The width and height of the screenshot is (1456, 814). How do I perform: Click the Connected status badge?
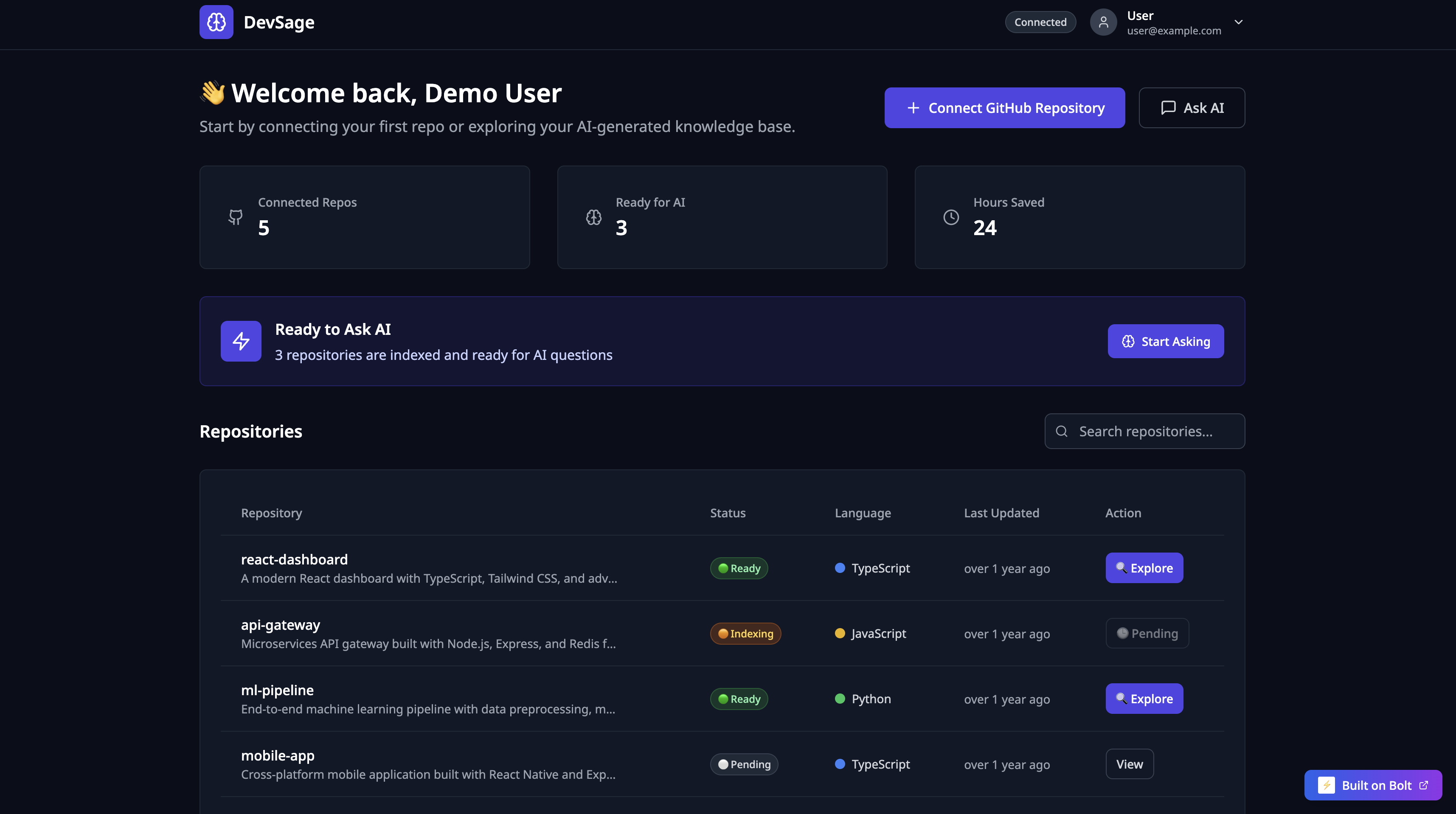[x=1040, y=22]
